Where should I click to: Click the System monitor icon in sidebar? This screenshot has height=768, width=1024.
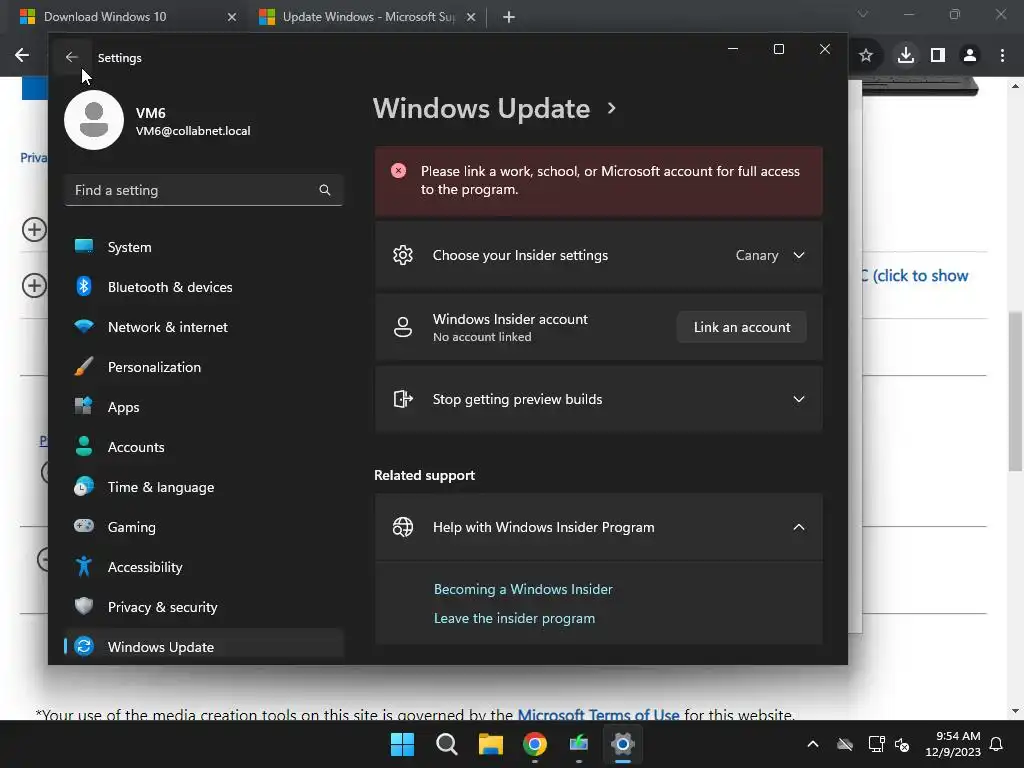(84, 246)
